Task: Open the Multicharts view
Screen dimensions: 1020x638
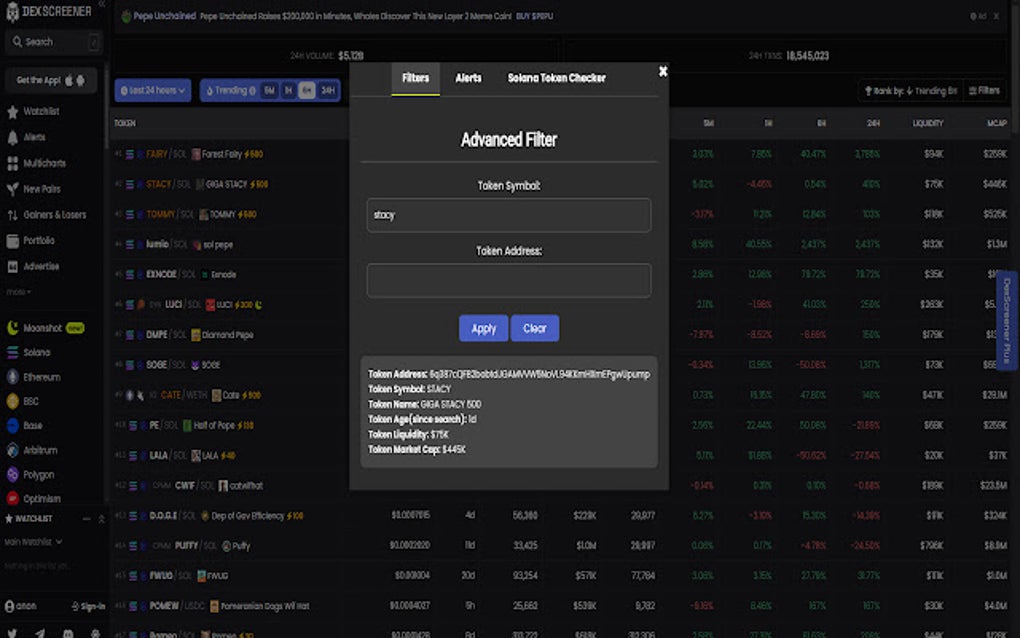Action: point(47,162)
